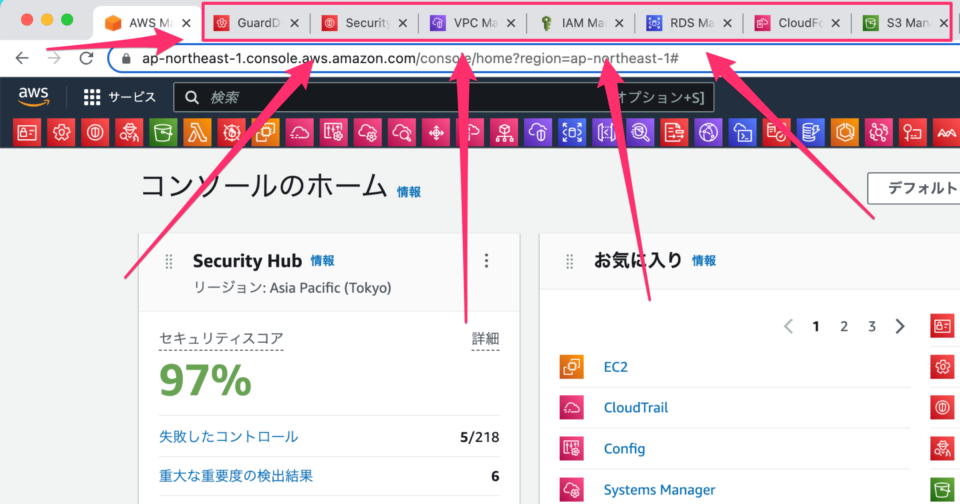The image size is (960, 504).
Task: Click the デフォルト button
Action: coord(913,188)
